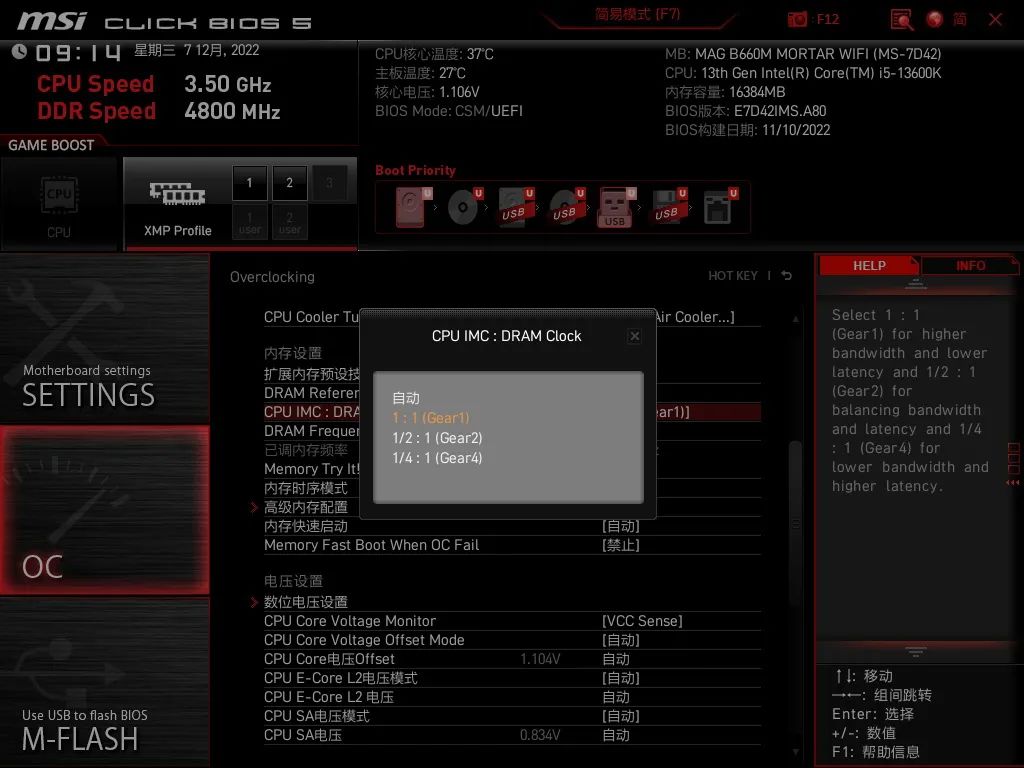
Task: Select the network boot device icon
Action: [720, 206]
